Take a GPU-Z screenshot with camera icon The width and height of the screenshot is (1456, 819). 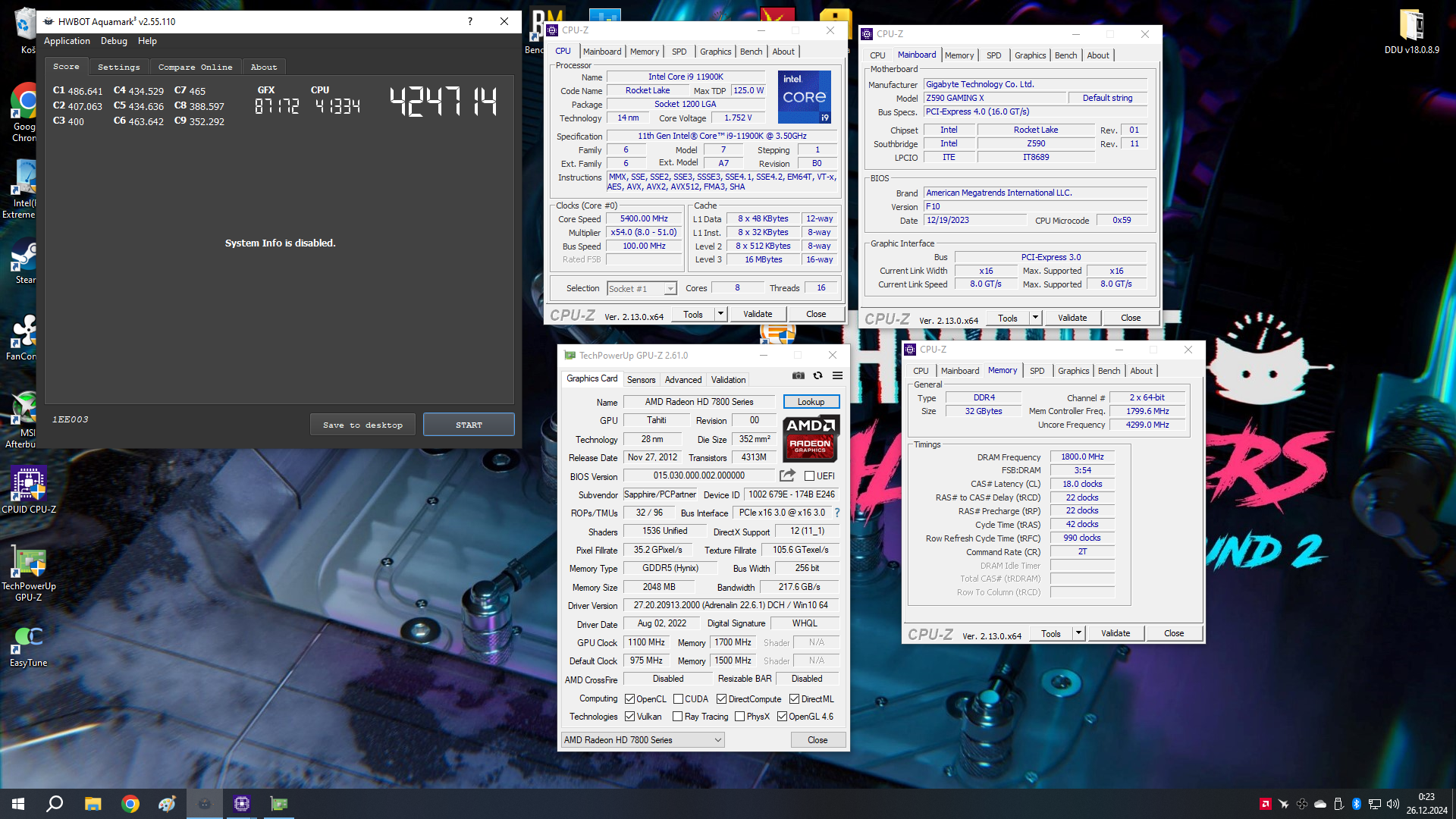click(x=799, y=375)
